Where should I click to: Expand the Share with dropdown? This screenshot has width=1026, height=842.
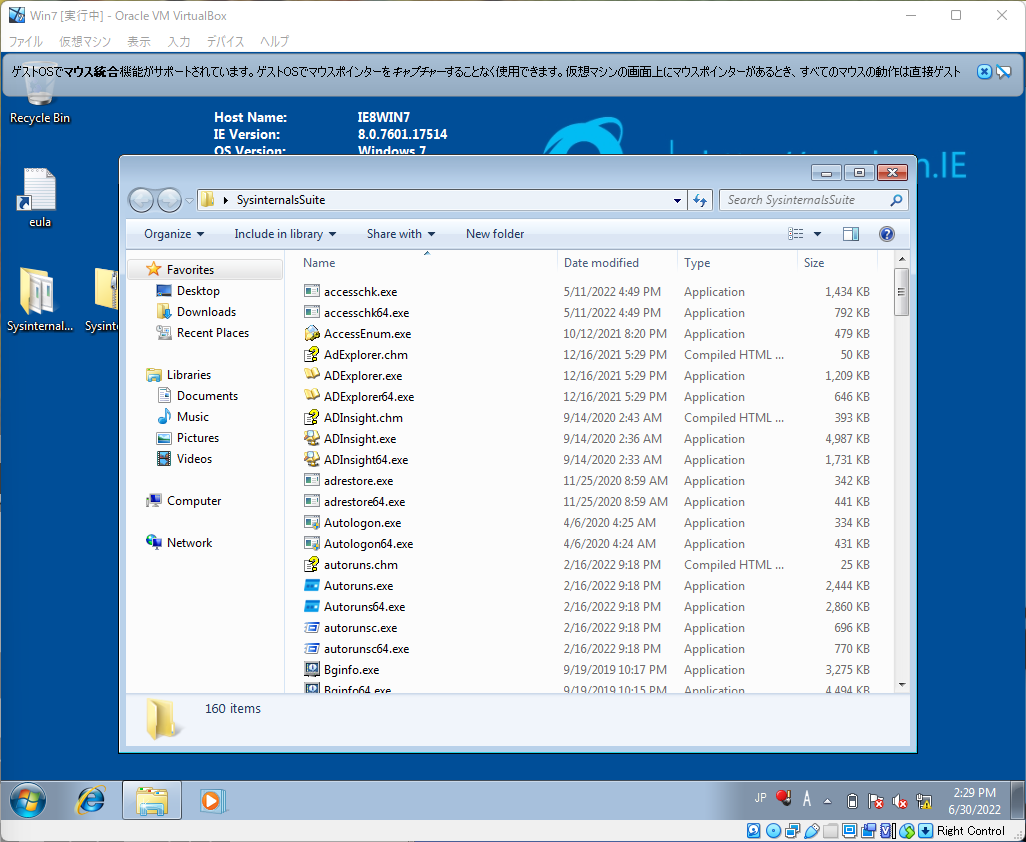coord(400,234)
